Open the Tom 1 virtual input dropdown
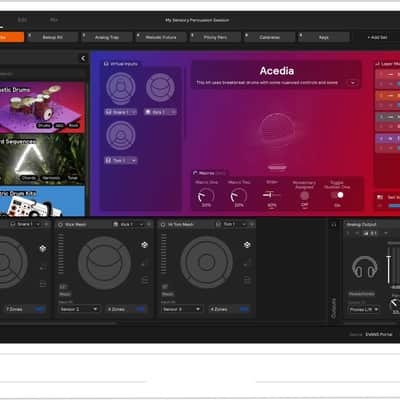Viewport: 400px width, 400px height. tap(121, 161)
